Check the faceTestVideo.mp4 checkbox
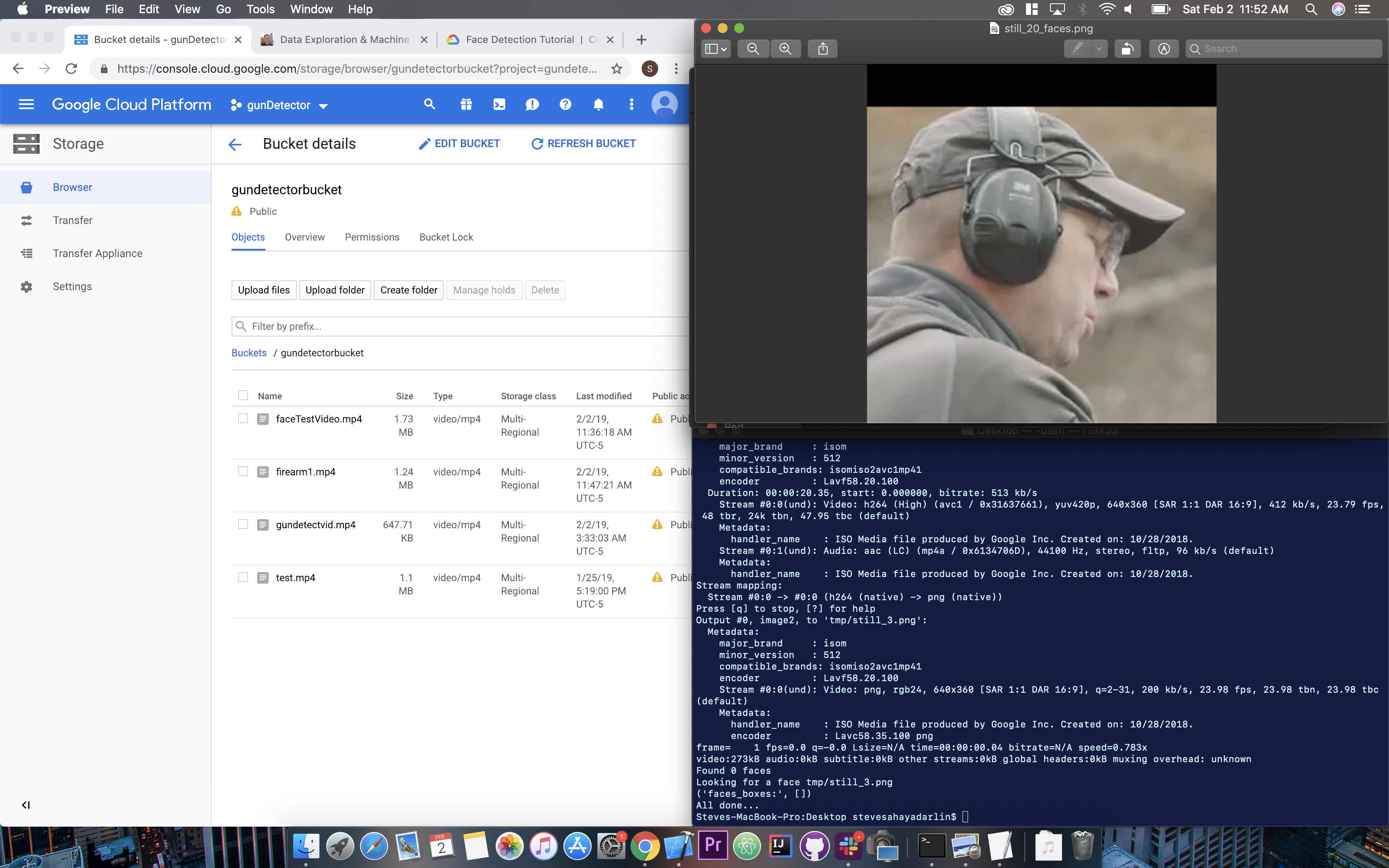1389x868 pixels. [x=243, y=418]
